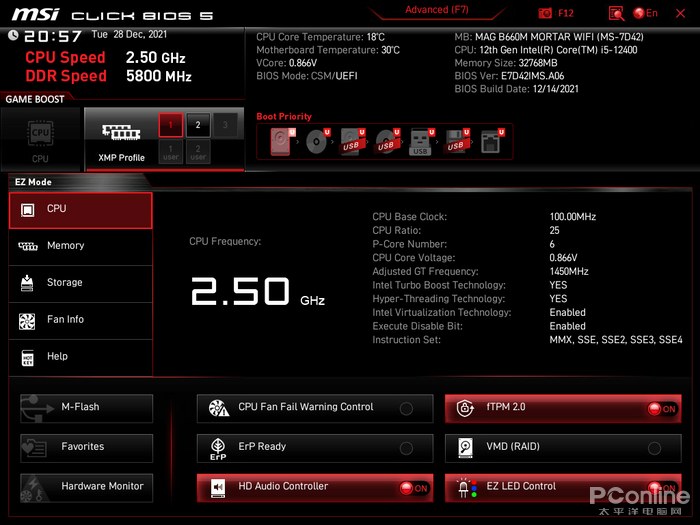Image resolution: width=700 pixels, height=525 pixels.
Task: Click the BIOS Ver E7D42IMS.A06 text
Action: click(x=509, y=76)
